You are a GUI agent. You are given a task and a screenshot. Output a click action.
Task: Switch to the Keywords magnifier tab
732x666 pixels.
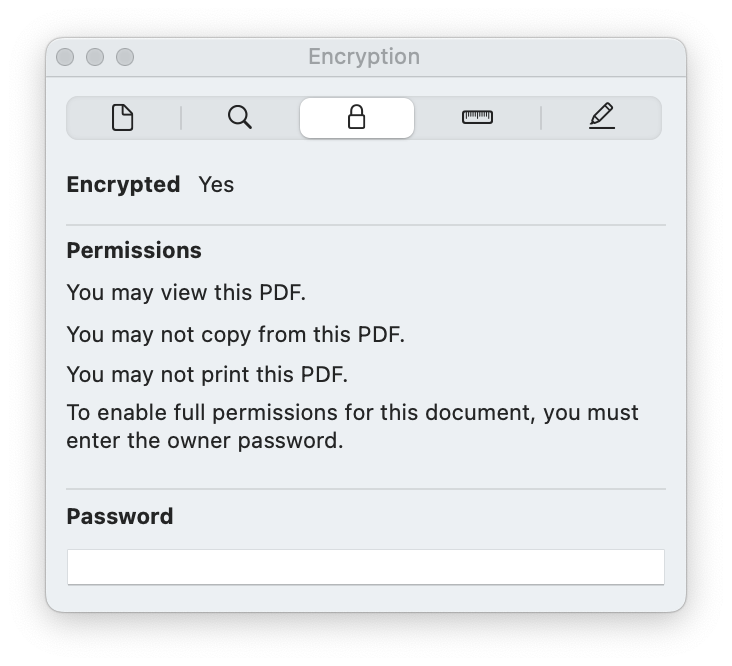[240, 118]
